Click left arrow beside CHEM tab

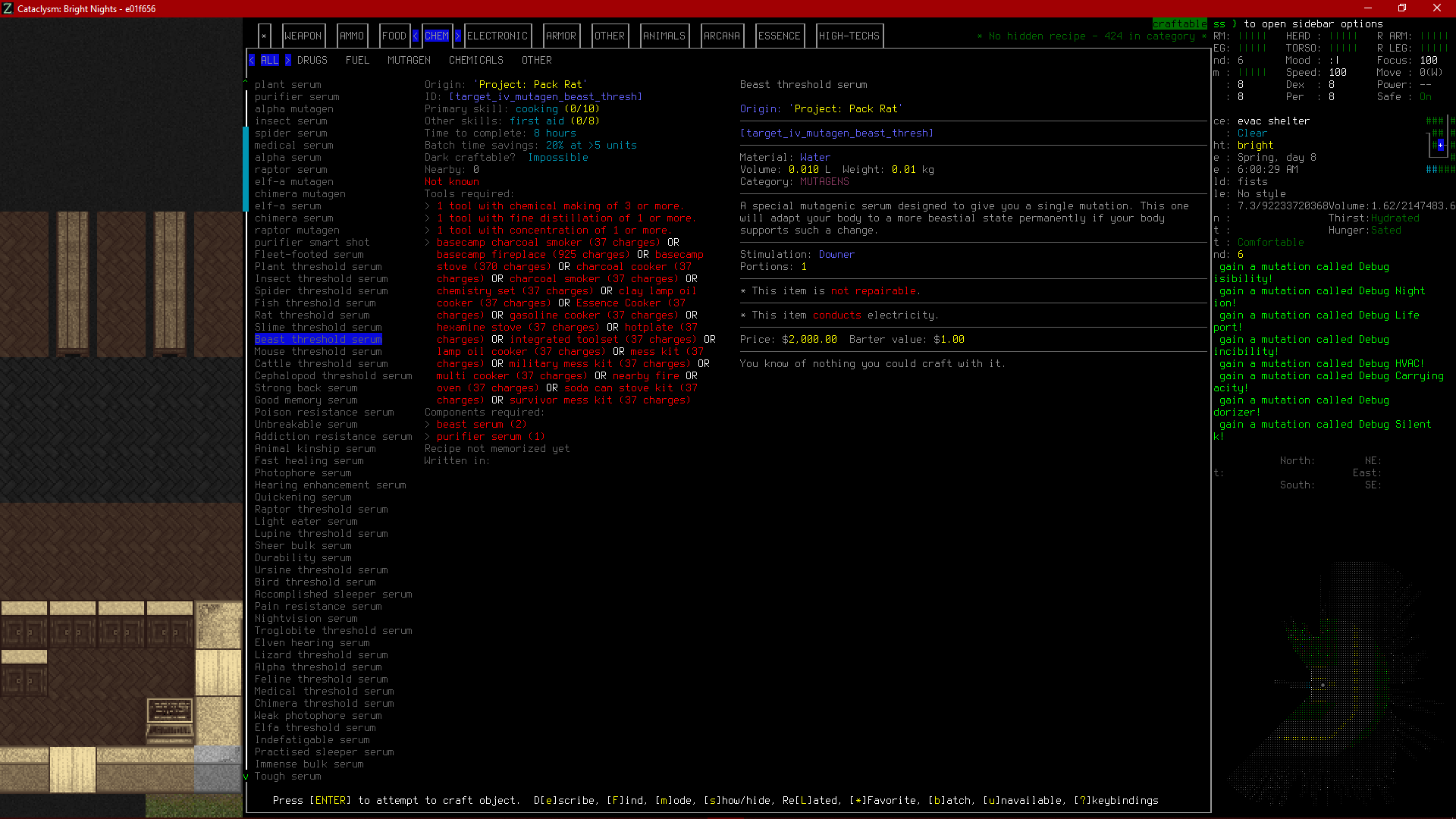pos(416,36)
